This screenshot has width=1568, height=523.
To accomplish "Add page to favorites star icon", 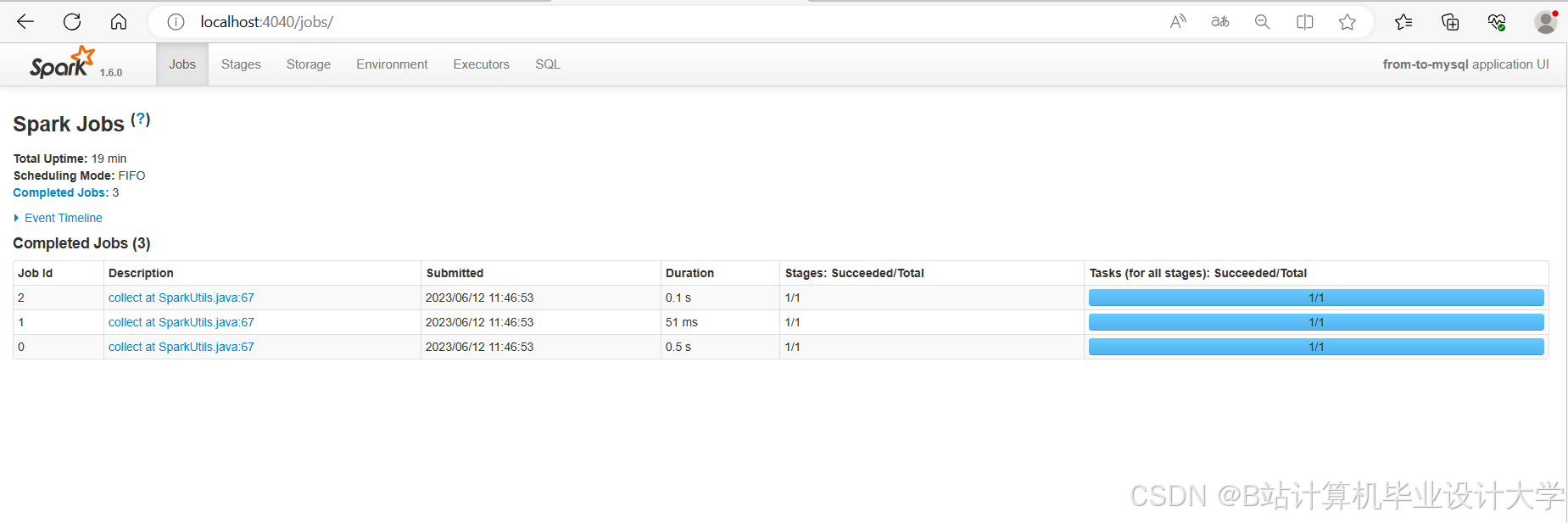I will pyautogui.click(x=1348, y=22).
